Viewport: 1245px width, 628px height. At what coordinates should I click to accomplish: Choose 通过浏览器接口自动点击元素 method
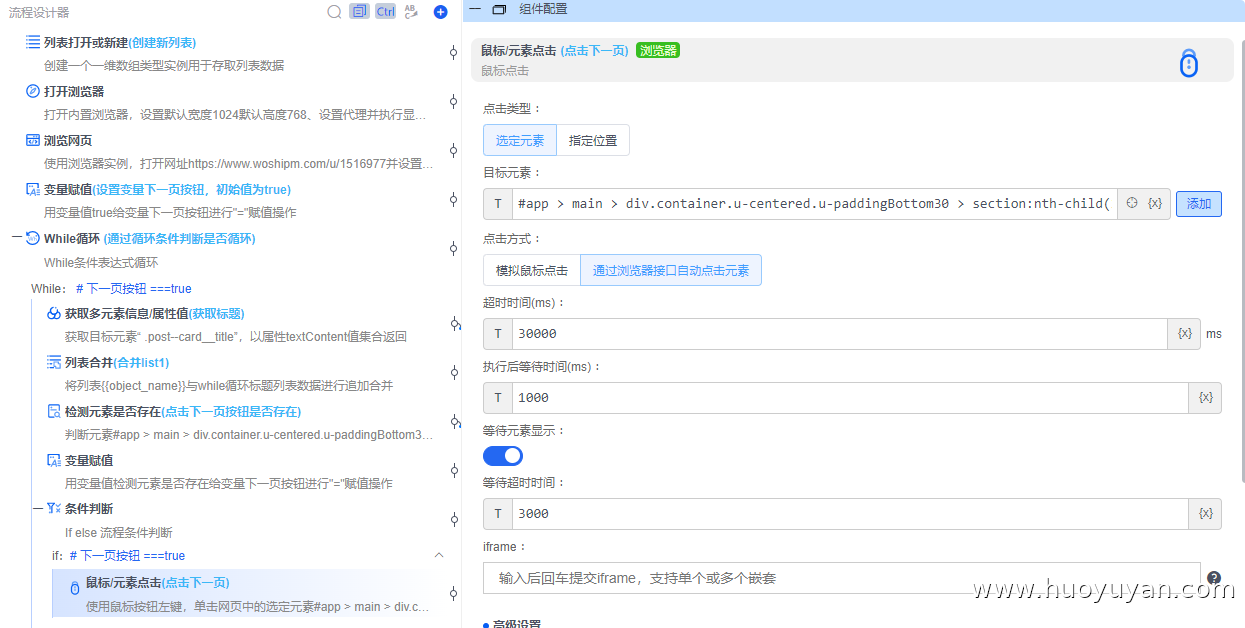pos(671,270)
